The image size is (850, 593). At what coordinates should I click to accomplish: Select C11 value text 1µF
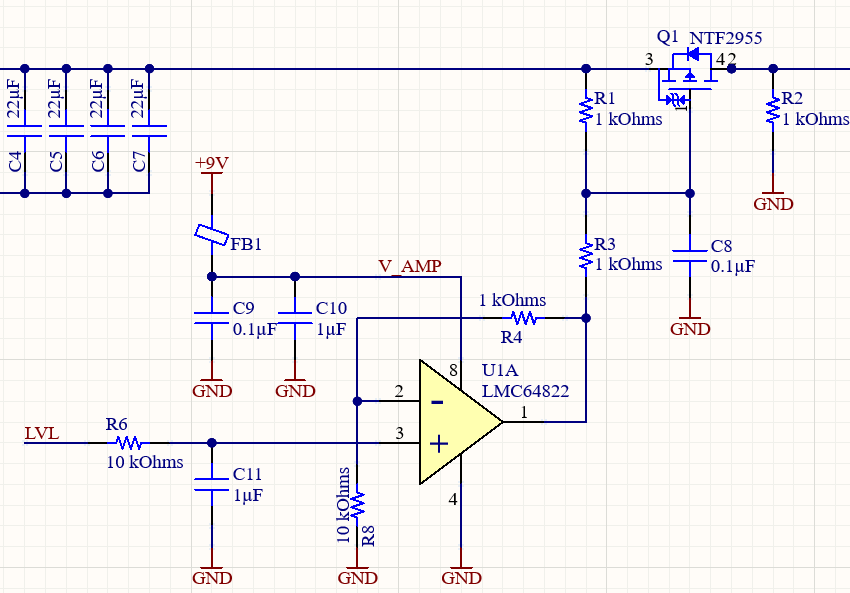[x=248, y=495]
